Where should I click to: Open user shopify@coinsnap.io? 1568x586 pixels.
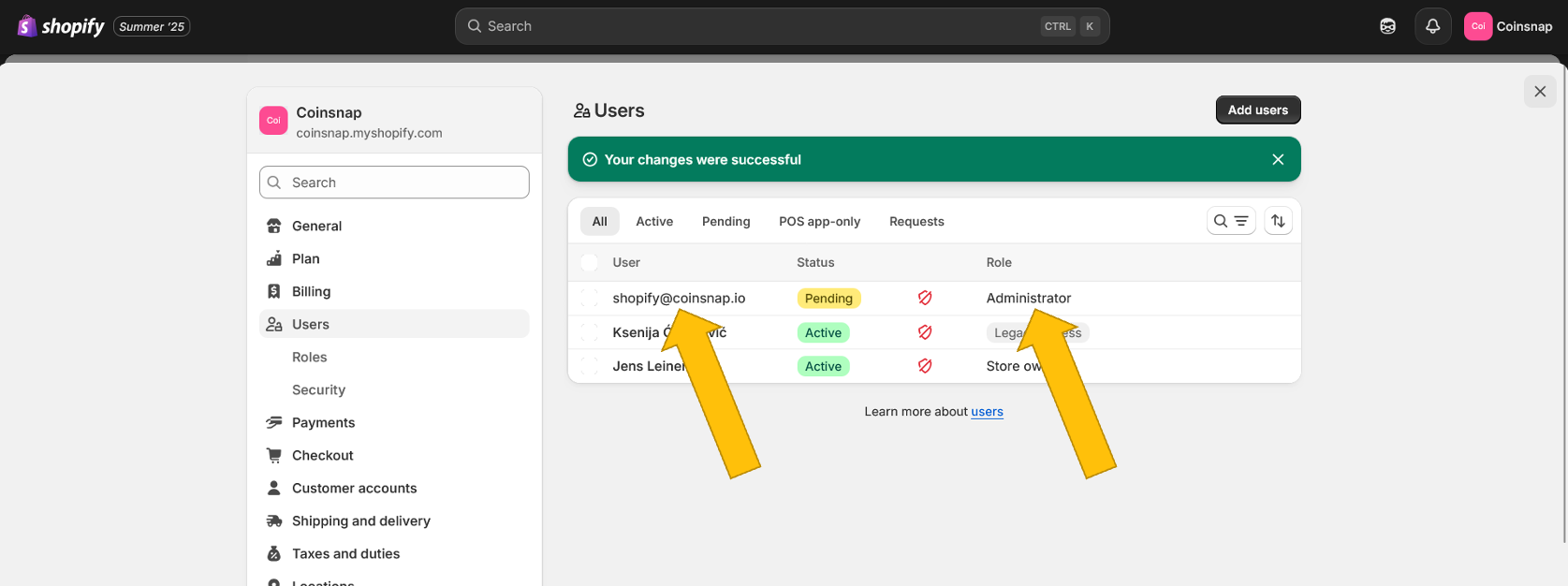click(x=680, y=298)
